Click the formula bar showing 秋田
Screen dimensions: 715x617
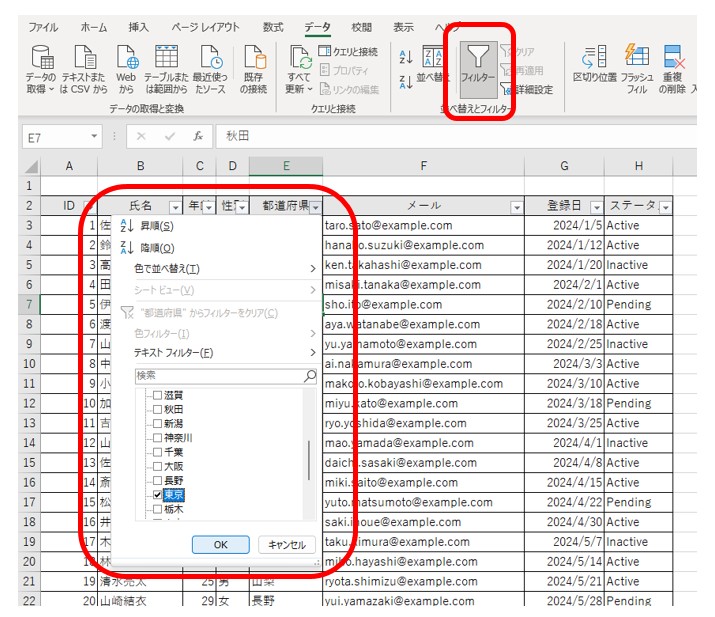pyautogui.click(x=456, y=136)
